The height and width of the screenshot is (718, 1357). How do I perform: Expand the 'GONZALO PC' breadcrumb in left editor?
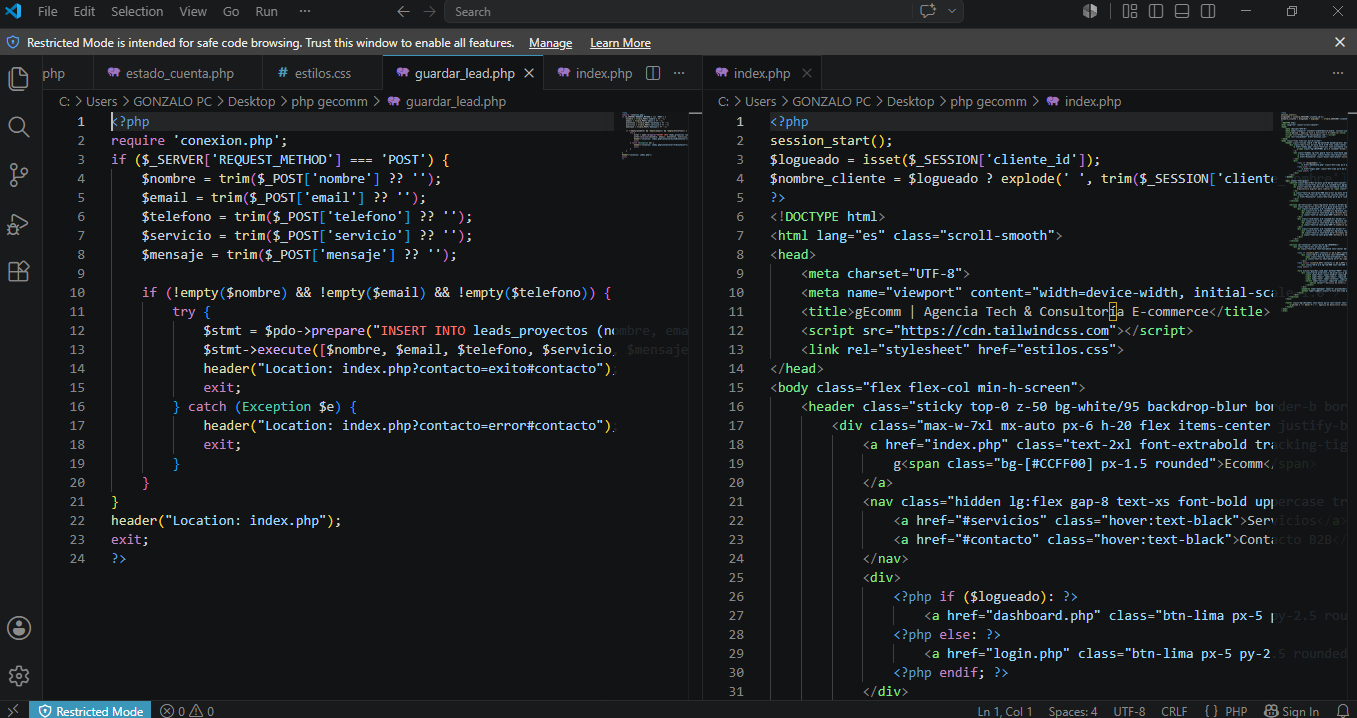(171, 101)
